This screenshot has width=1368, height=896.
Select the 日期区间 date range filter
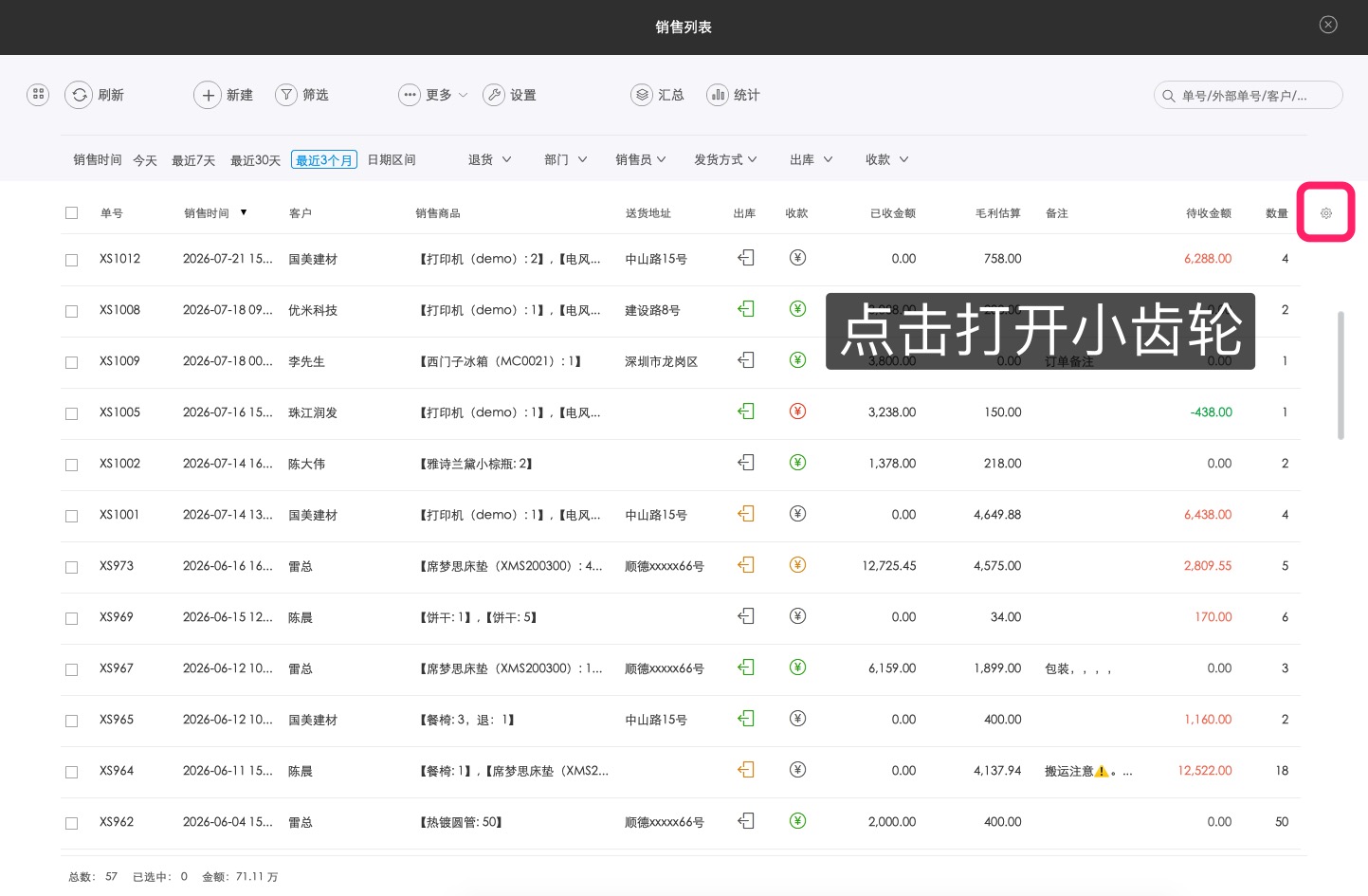pyautogui.click(x=392, y=160)
